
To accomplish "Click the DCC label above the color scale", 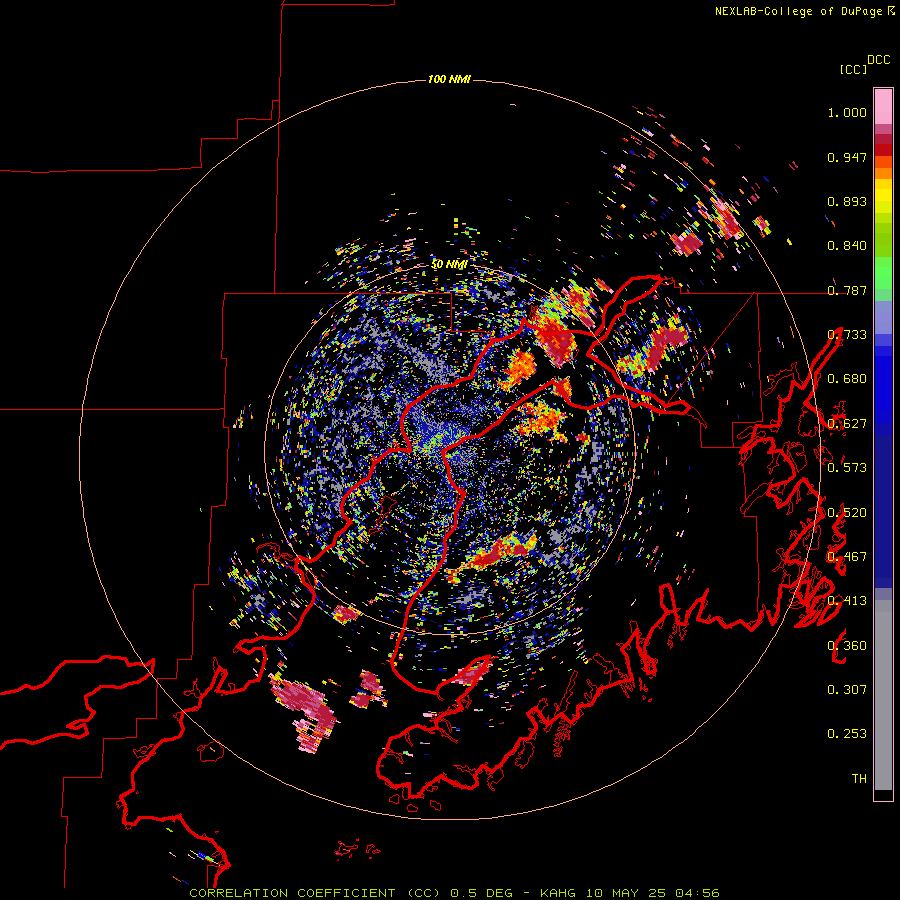I will pyautogui.click(x=878, y=60).
